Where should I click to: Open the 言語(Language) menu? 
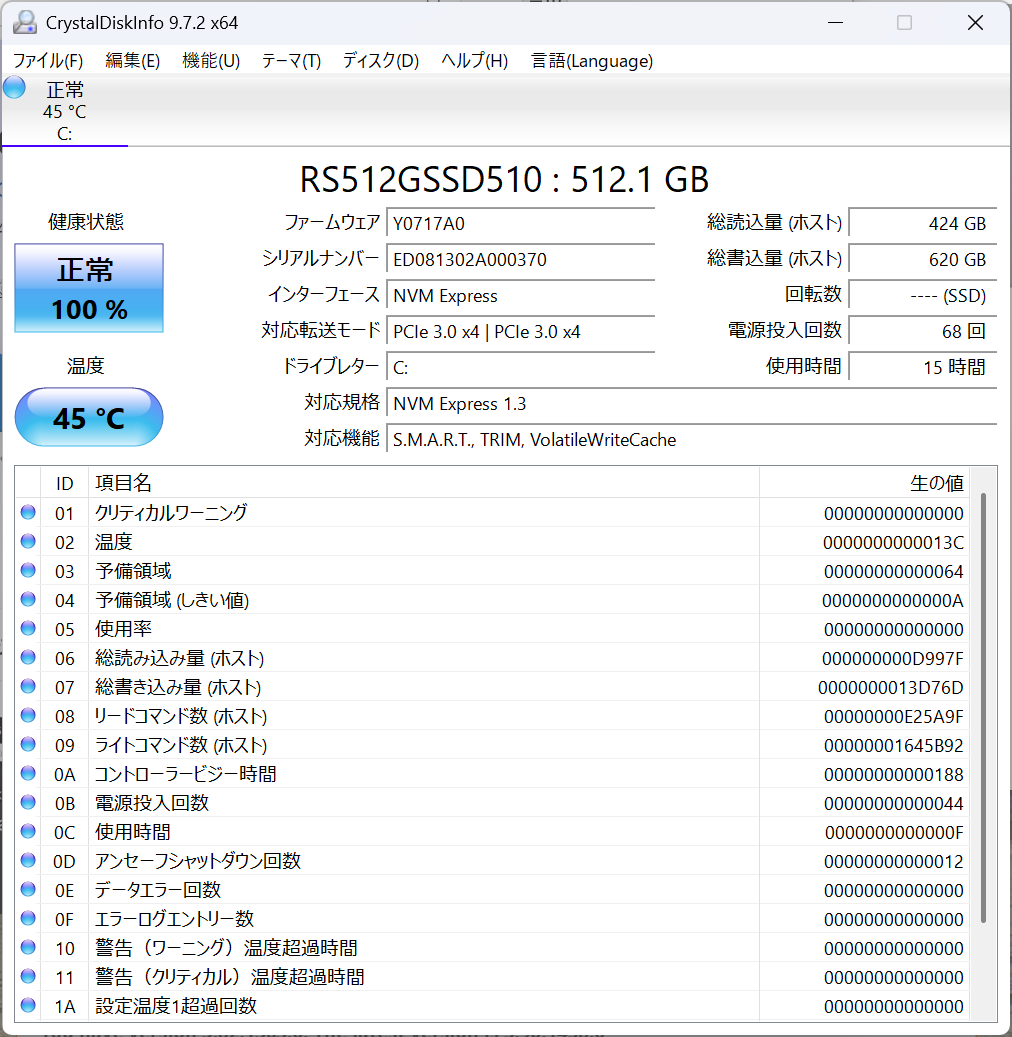[592, 61]
